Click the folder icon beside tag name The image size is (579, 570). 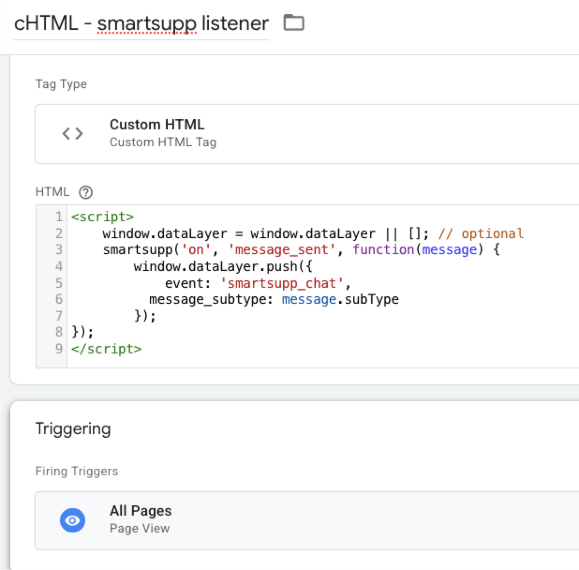294,23
